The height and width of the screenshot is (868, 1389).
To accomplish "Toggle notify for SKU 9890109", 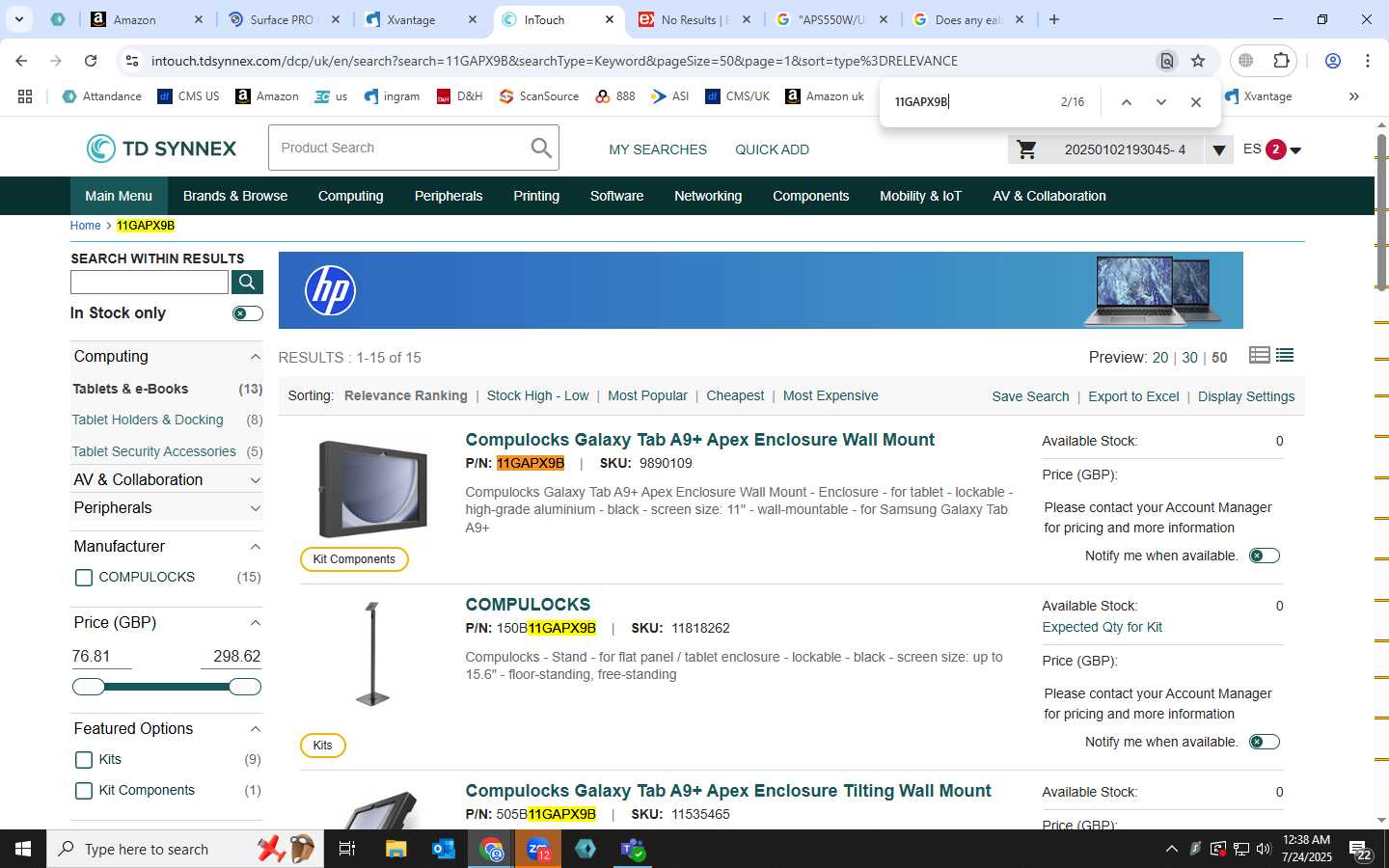I will point(1265,556).
